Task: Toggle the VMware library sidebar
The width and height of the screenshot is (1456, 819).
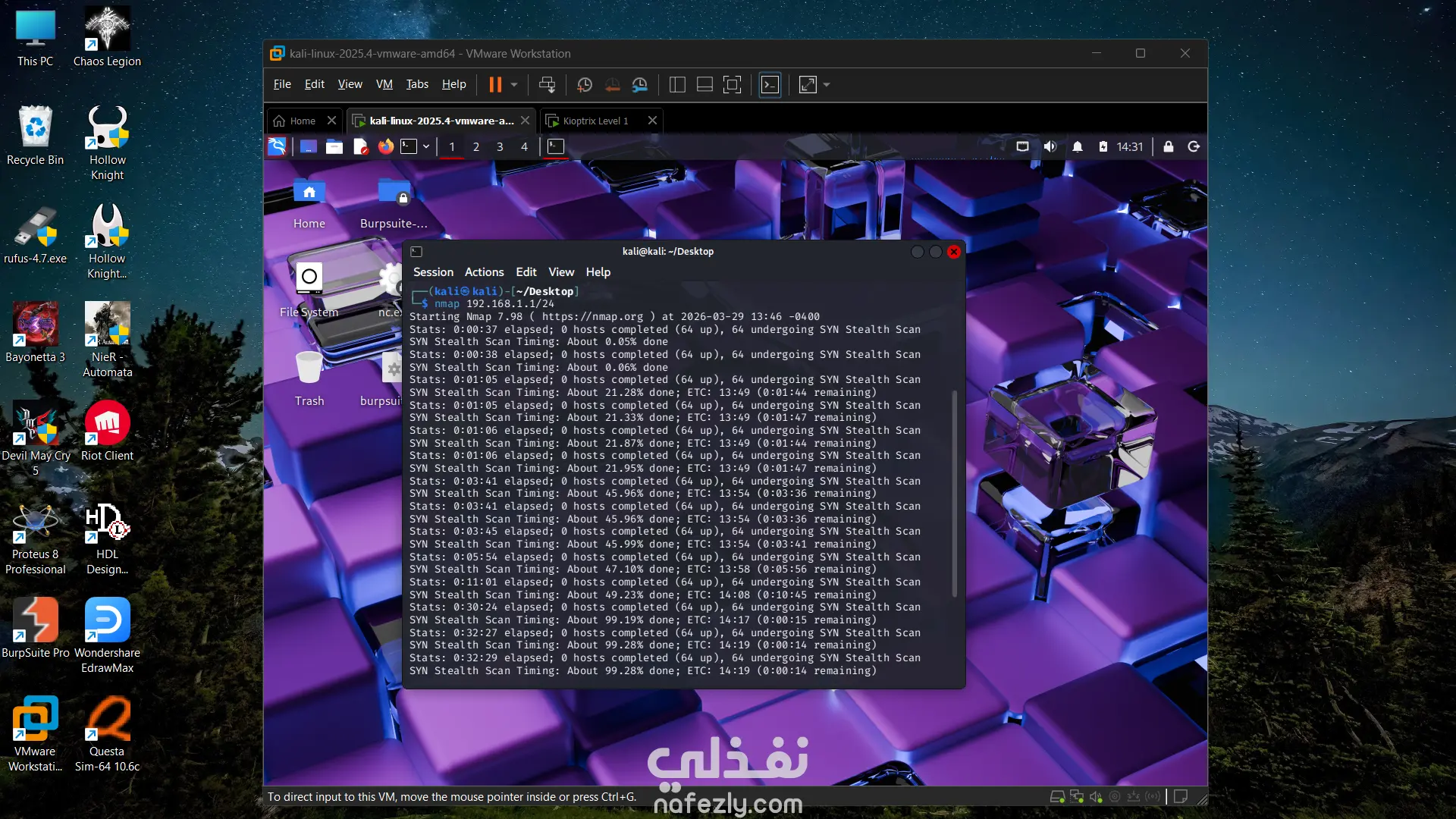Action: pyautogui.click(x=677, y=85)
